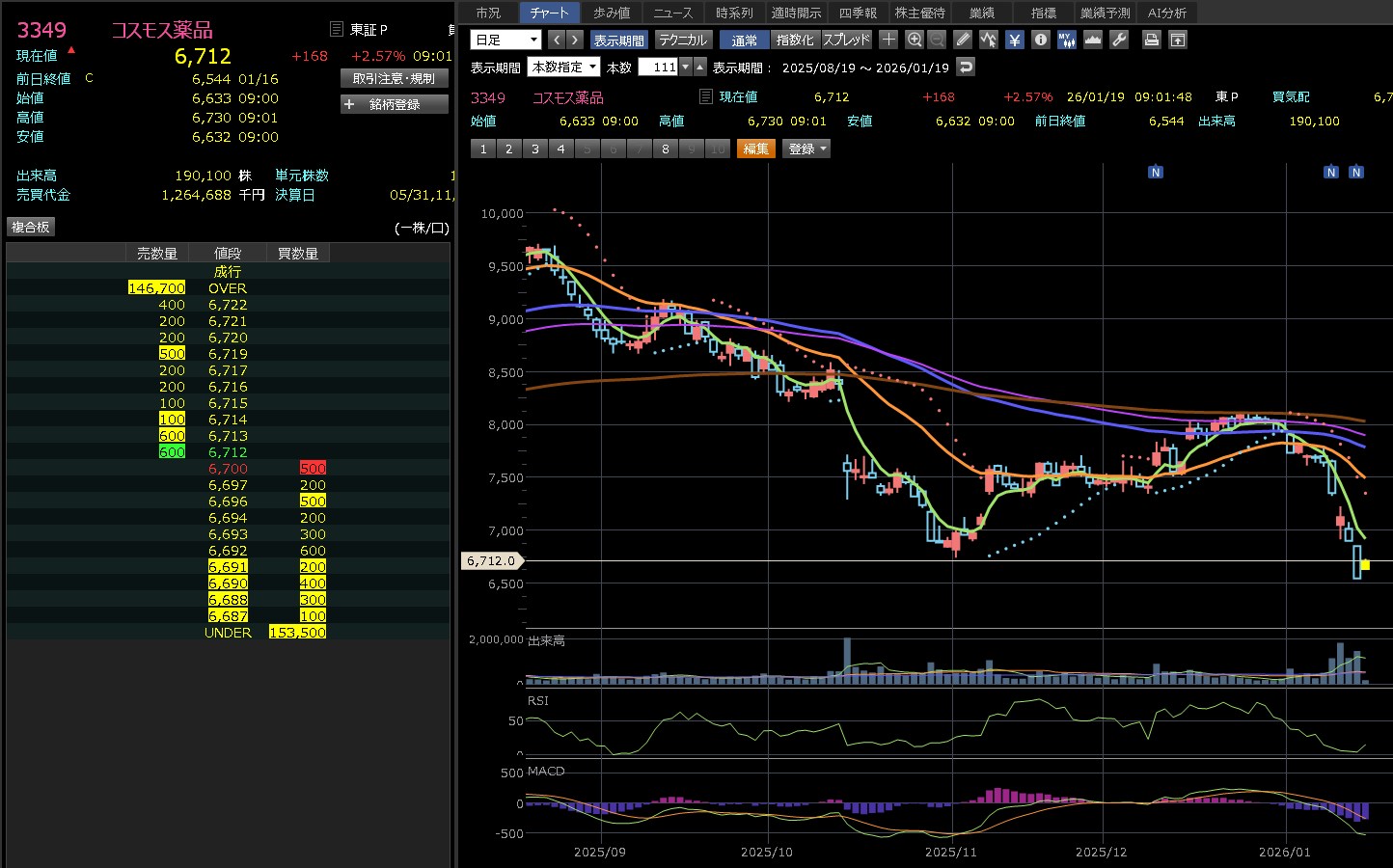This screenshot has height=868, width=1393.
Task: Switch to the 四季報 tab
Action: click(858, 13)
